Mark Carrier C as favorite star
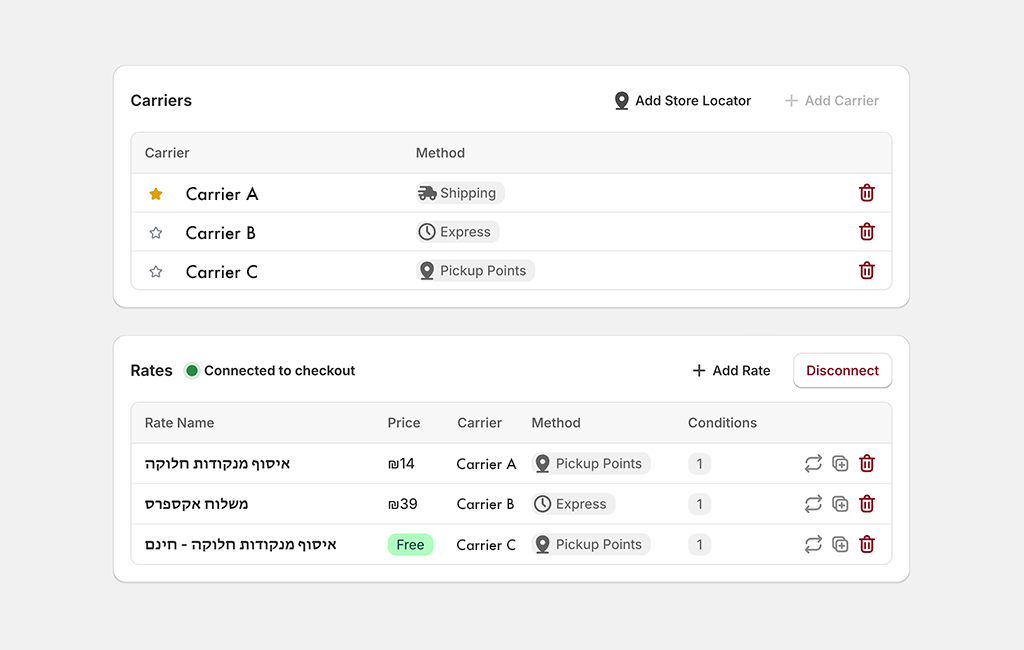Viewport: 1024px width, 650px height. (155, 272)
